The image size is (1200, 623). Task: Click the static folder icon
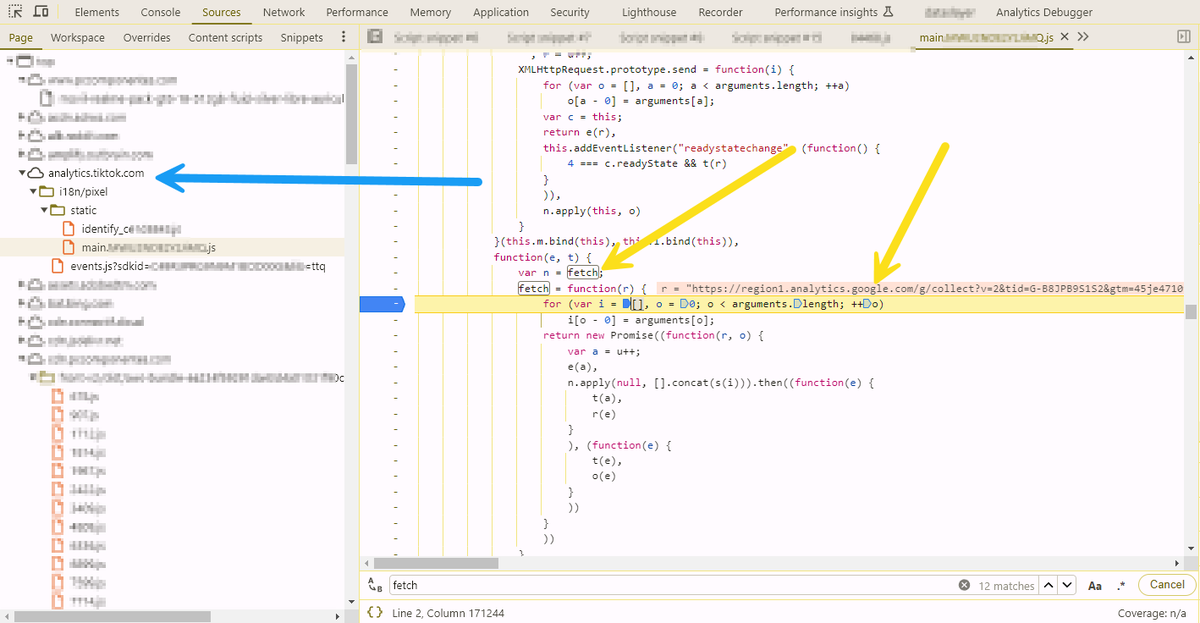pos(59,210)
